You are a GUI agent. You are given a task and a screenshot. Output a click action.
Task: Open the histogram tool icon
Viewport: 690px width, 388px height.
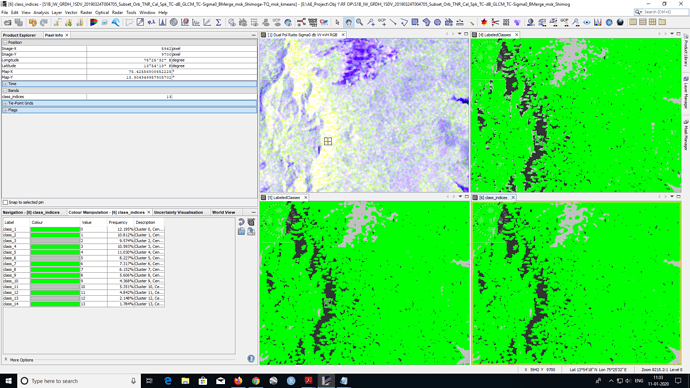tap(162, 22)
